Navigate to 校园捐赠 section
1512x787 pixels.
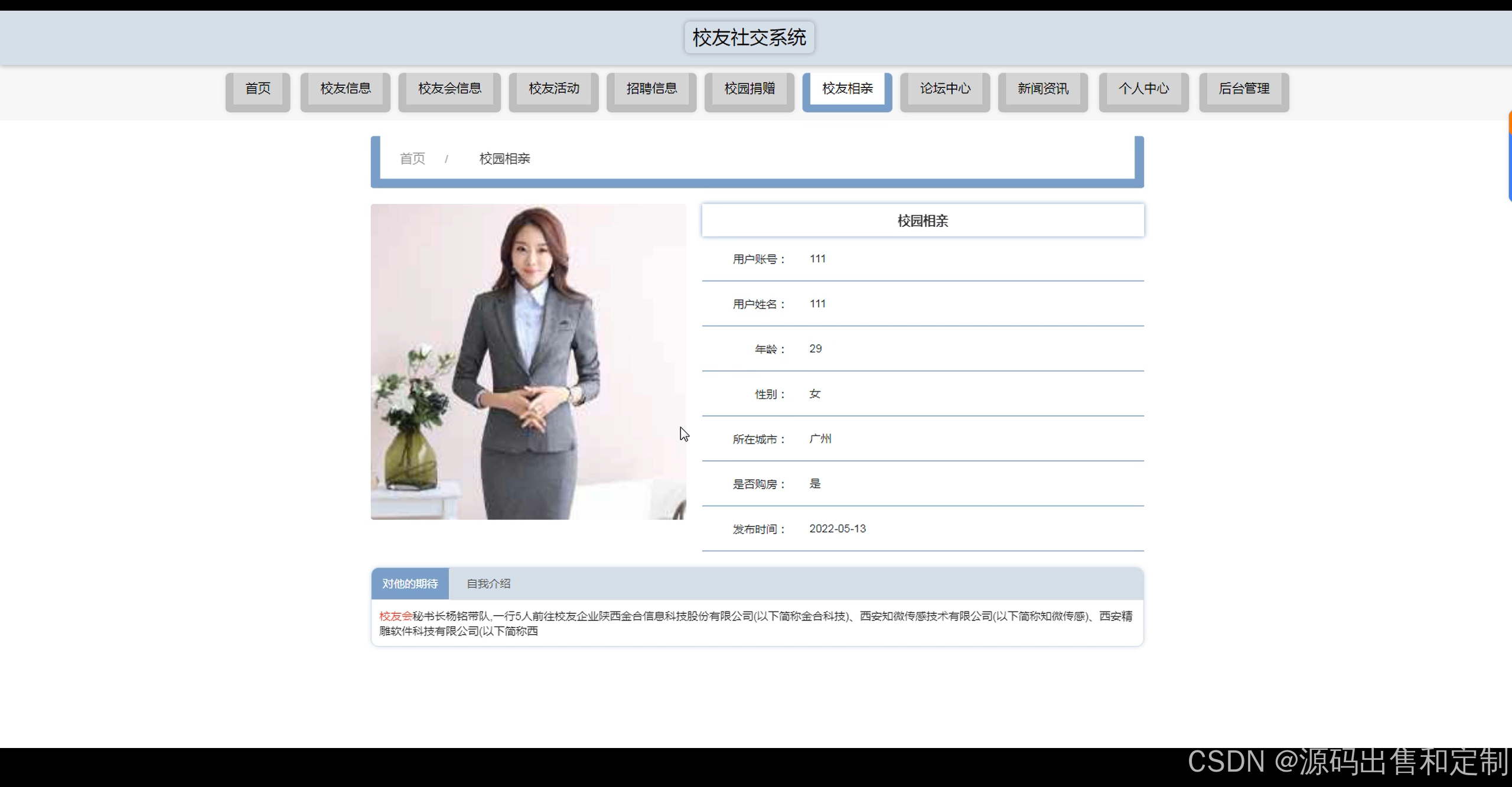(749, 89)
